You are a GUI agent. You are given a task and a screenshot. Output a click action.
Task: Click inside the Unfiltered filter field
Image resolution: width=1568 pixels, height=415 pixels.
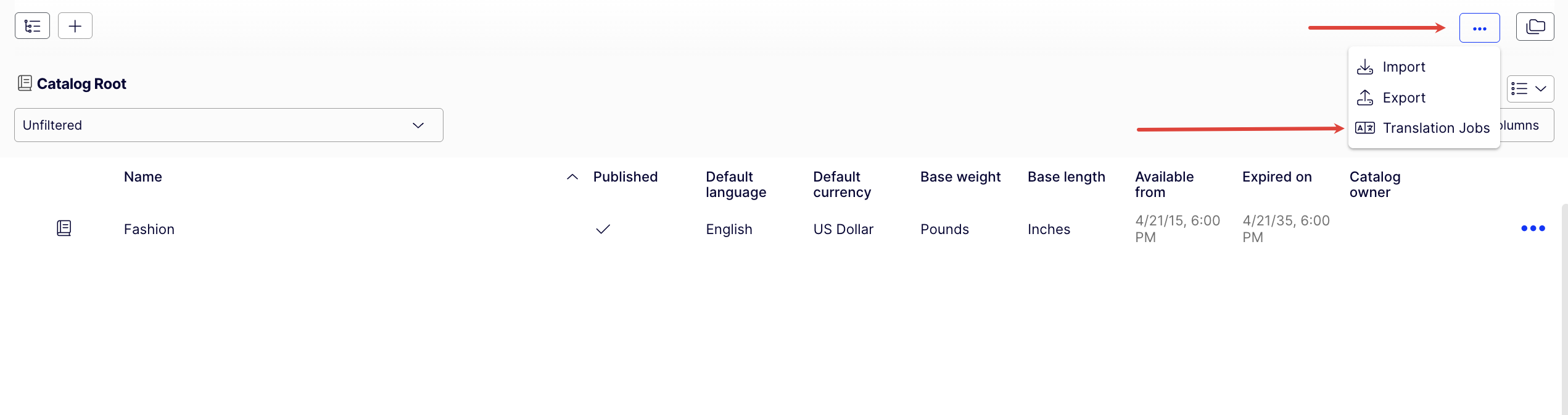pos(185,125)
